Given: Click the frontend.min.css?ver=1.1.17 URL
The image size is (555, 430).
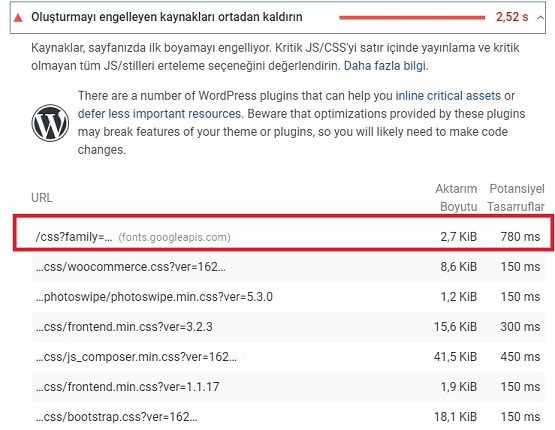Looking at the screenshot, I should (127, 386).
